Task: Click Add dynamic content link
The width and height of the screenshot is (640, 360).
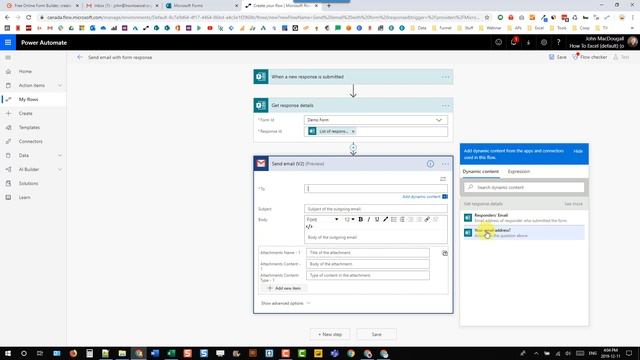Action: click(x=421, y=197)
